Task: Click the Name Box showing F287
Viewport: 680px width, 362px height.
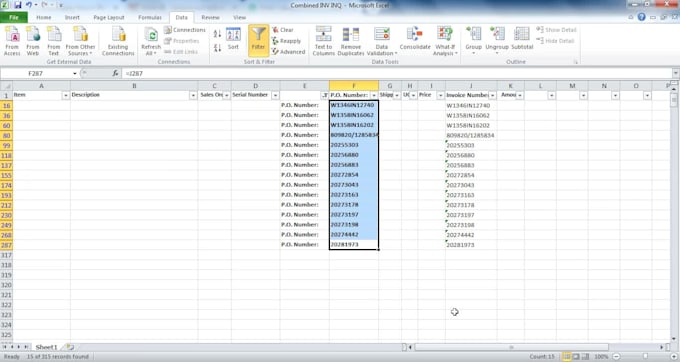Action: pyautogui.click(x=36, y=74)
